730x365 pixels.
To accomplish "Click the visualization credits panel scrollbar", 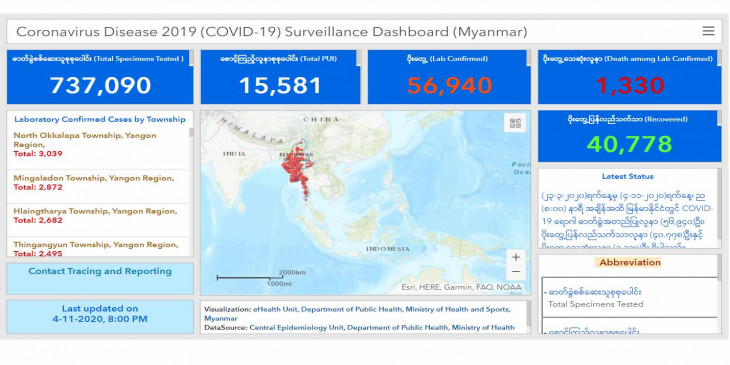I will (x=528, y=314).
